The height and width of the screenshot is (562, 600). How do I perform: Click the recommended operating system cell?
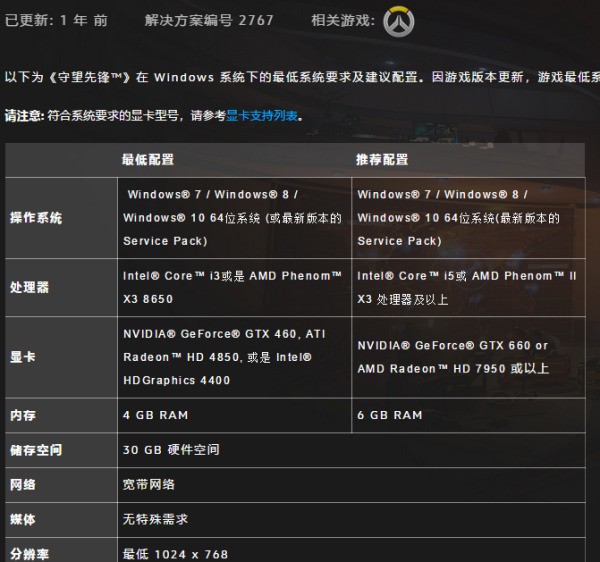pyautogui.click(x=468, y=218)
